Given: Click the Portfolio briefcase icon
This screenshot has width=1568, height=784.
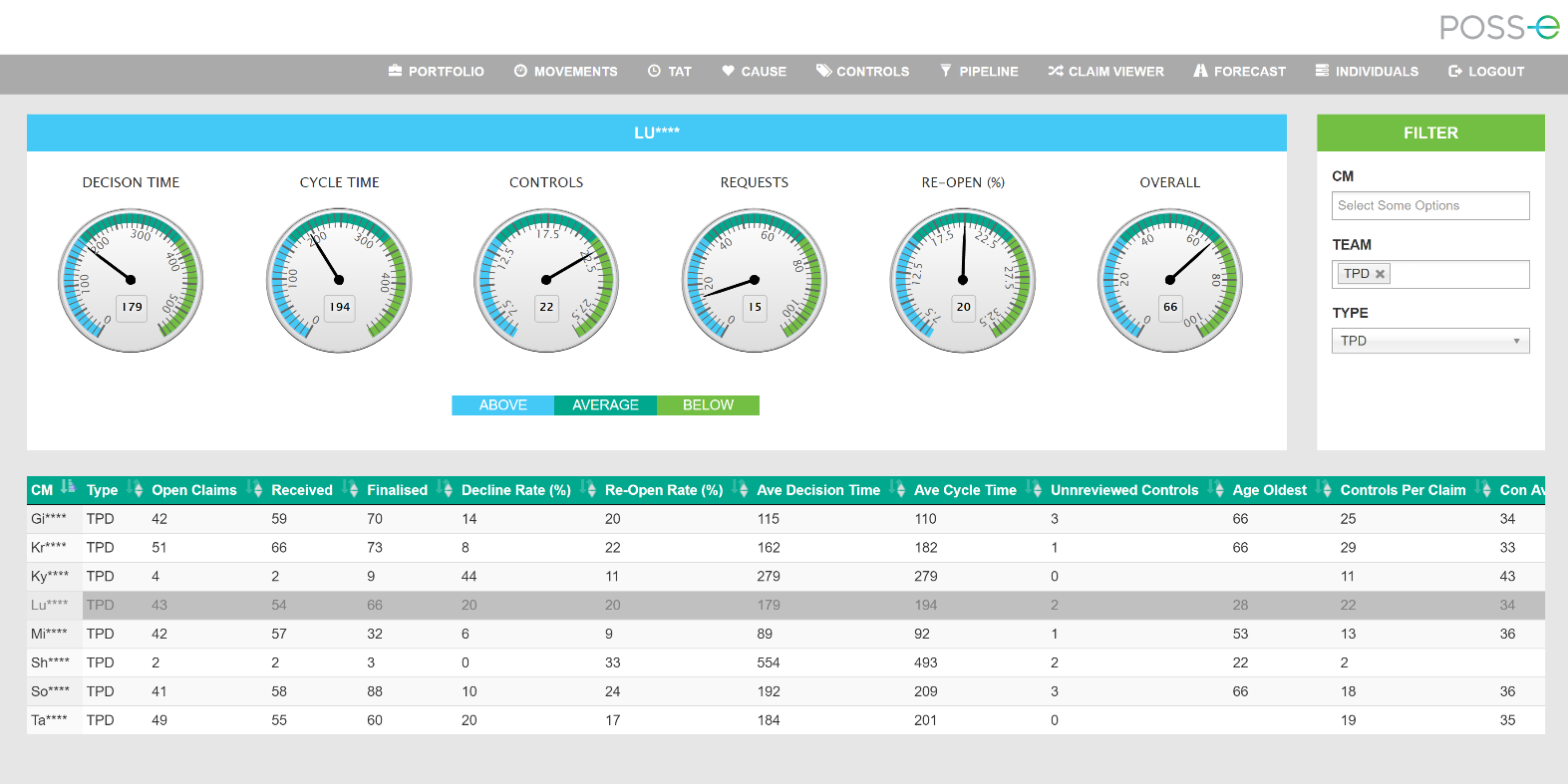Looking at the screenshot, I should click(396, 71).
